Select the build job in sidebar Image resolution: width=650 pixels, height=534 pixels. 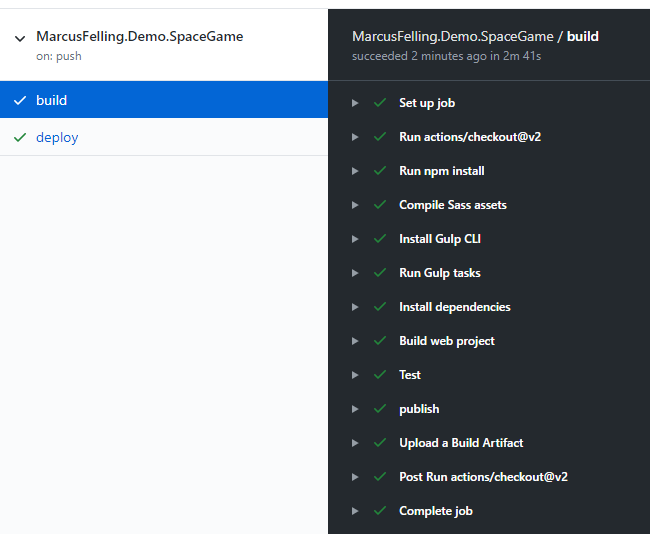52,100
